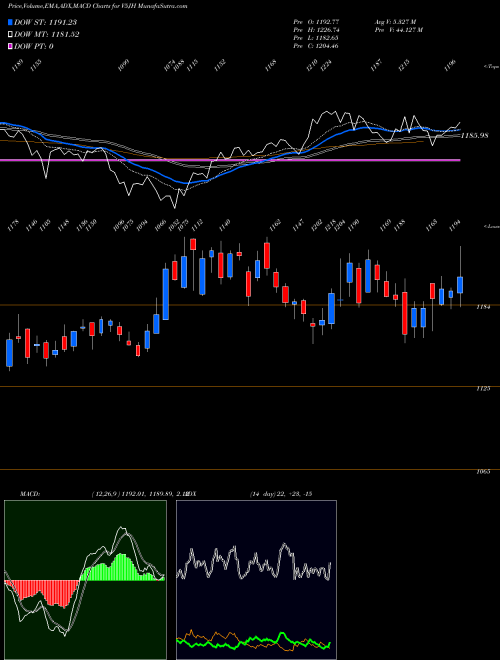The image size is (500, 660).
Task: Click the 'Pre O: 1192.77' value
Action: pyautogui.click(x=316, y=22)
